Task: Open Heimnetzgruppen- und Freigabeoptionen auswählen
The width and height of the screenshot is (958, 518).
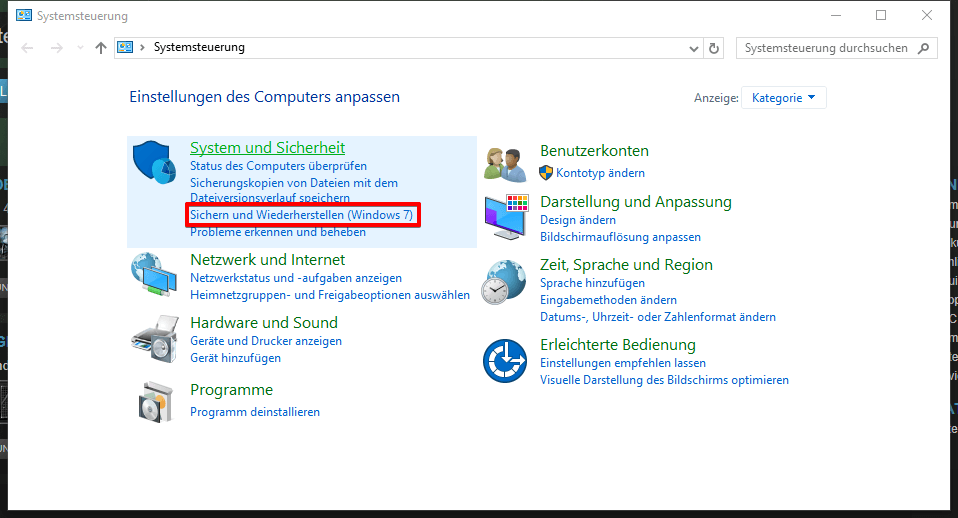Action: pyautogui.click(x=330, y=295)
